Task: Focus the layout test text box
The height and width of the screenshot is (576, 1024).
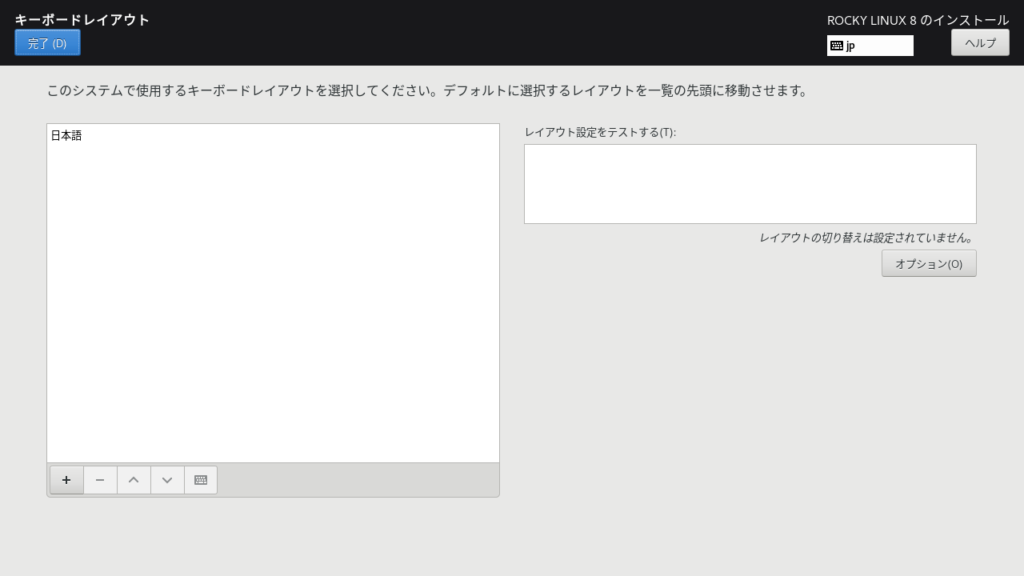Action: pyautogui.click(x=749, y=184)
